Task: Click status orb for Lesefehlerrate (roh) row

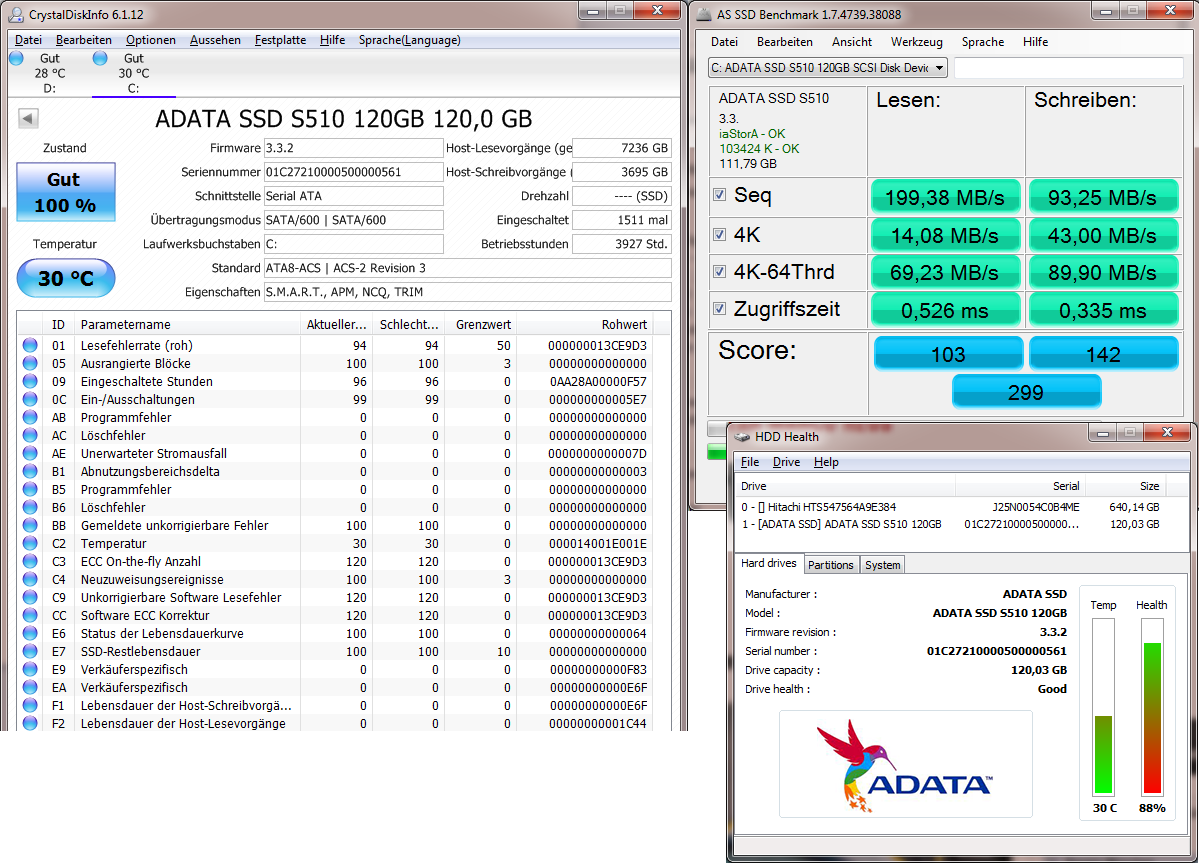Action: point(30,345)
